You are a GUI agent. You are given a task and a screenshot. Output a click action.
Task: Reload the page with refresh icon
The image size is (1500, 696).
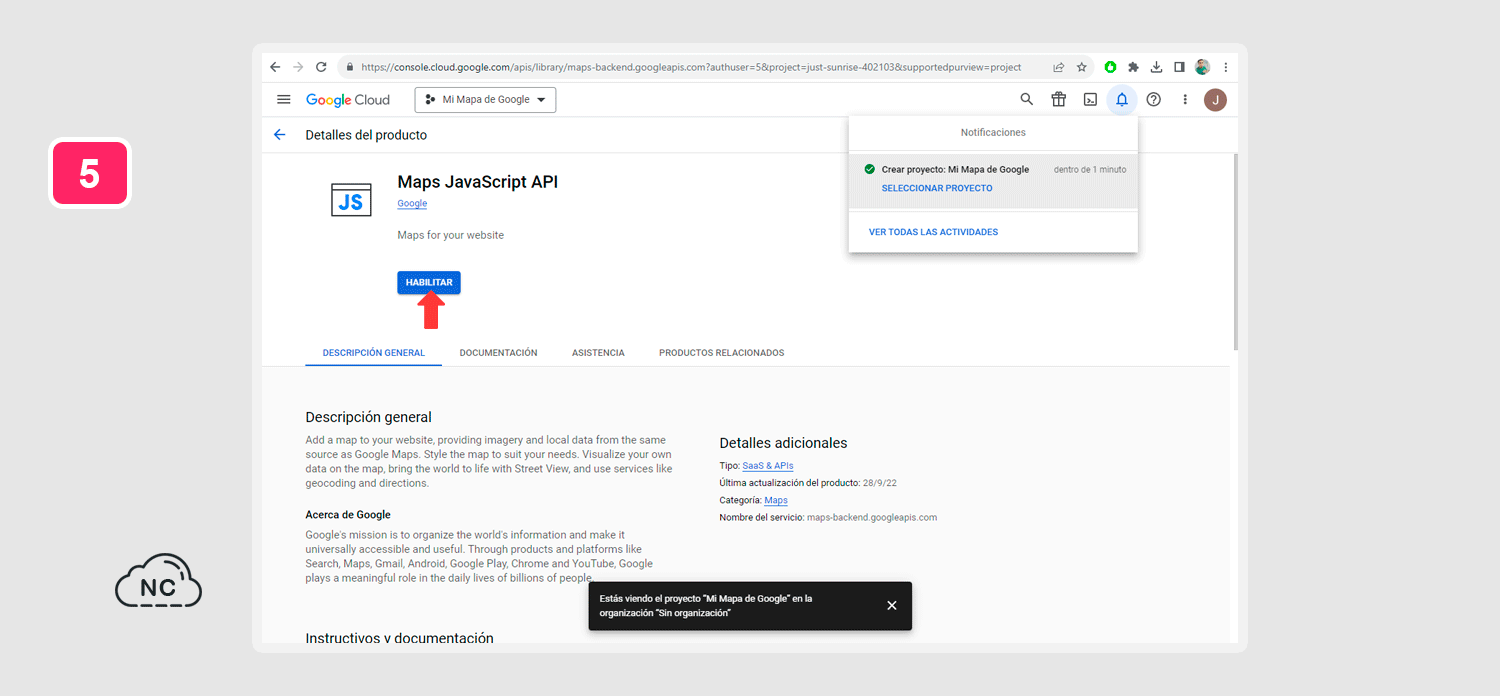pyautogui.click(x=321, y=67)
